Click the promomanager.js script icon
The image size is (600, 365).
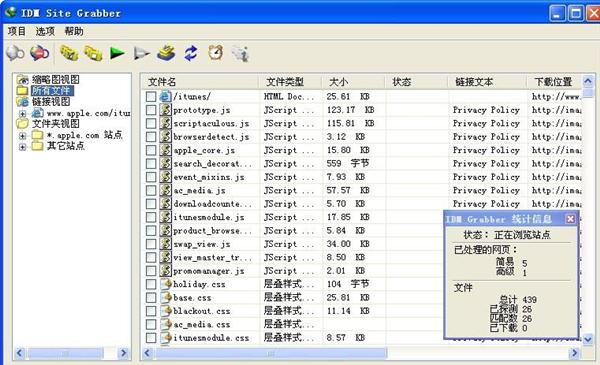pyautogui.click(x=165, y=270)
